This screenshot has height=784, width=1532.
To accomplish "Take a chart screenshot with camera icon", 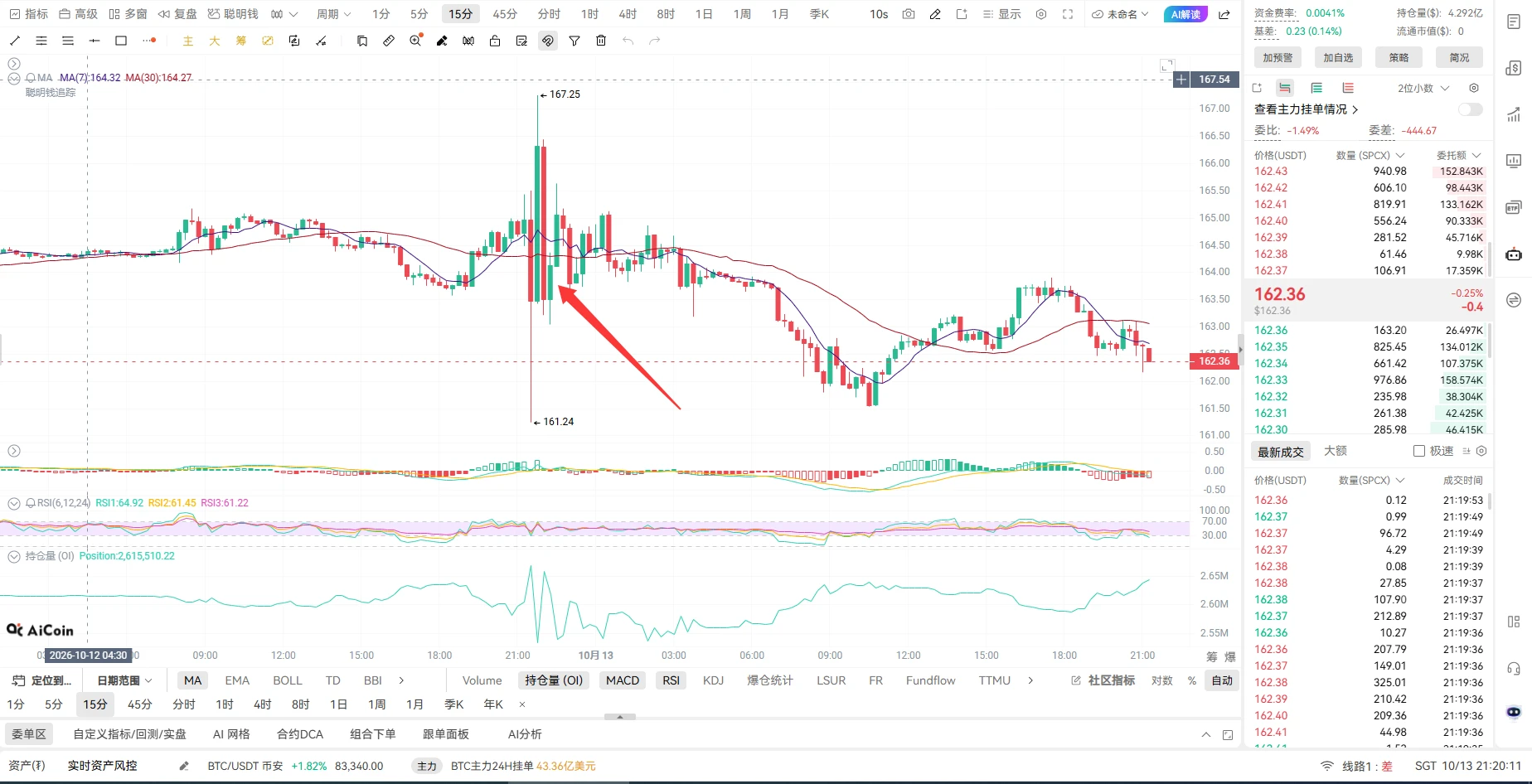I will pos(909,14).
